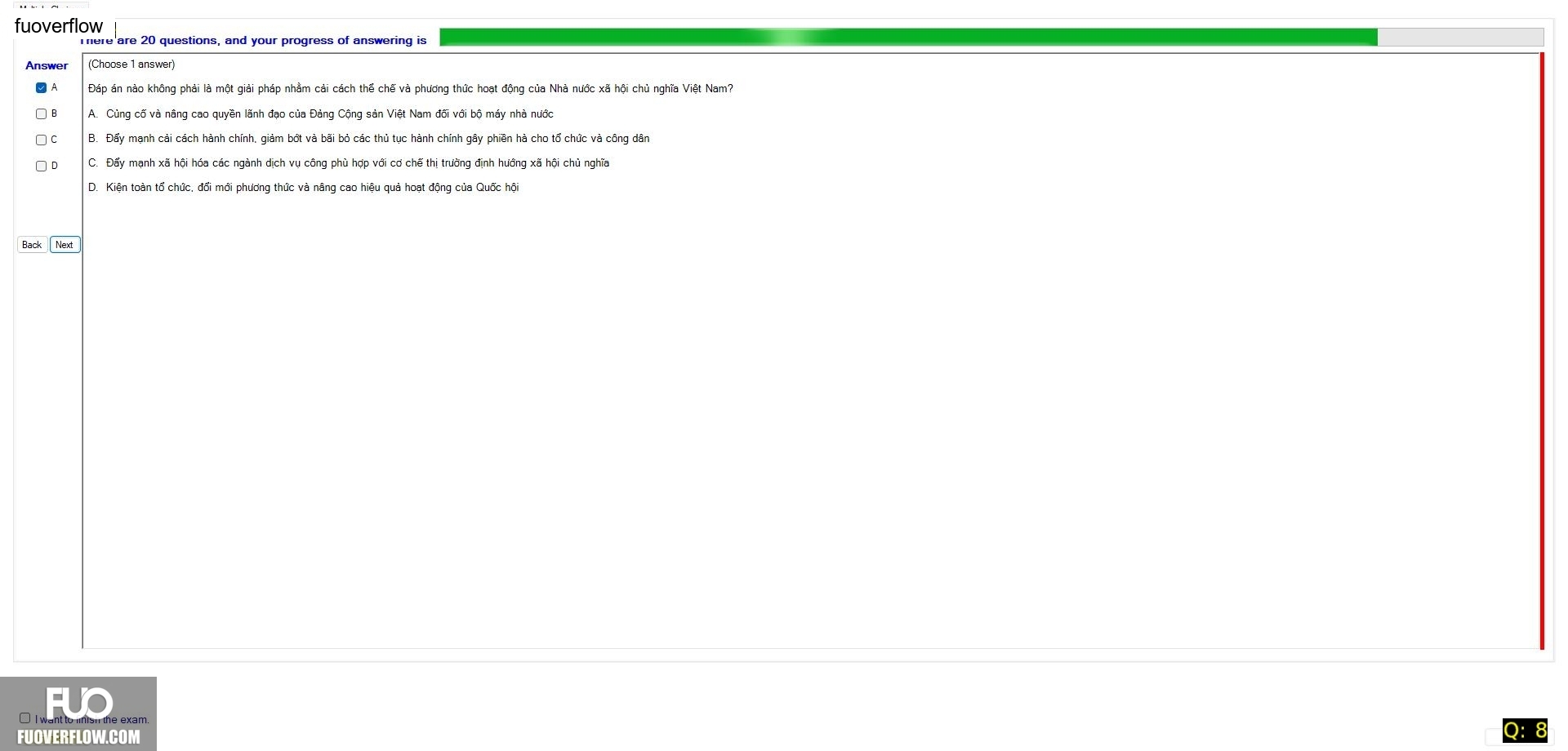Go to the Next question

point(65,245)
